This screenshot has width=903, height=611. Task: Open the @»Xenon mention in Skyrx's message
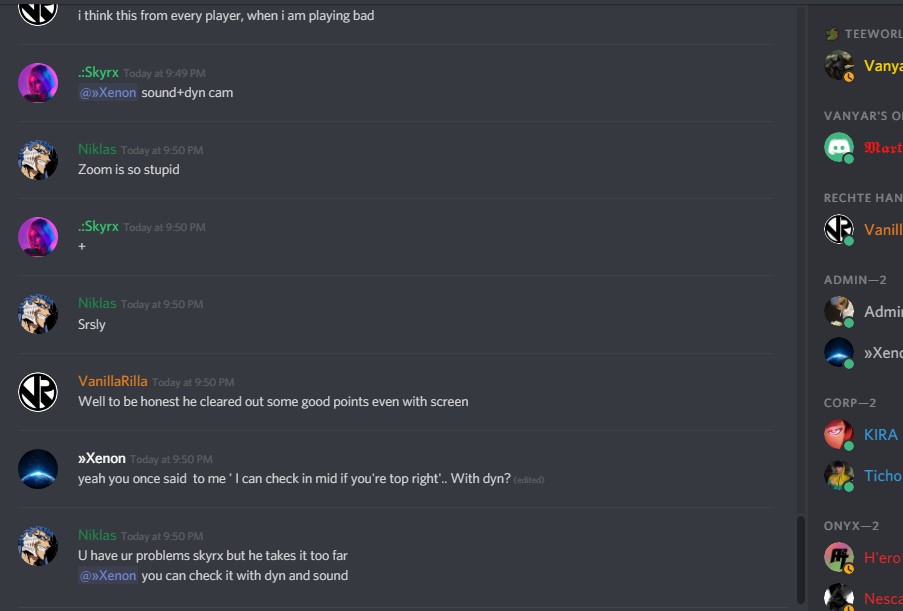click(105, 92)
